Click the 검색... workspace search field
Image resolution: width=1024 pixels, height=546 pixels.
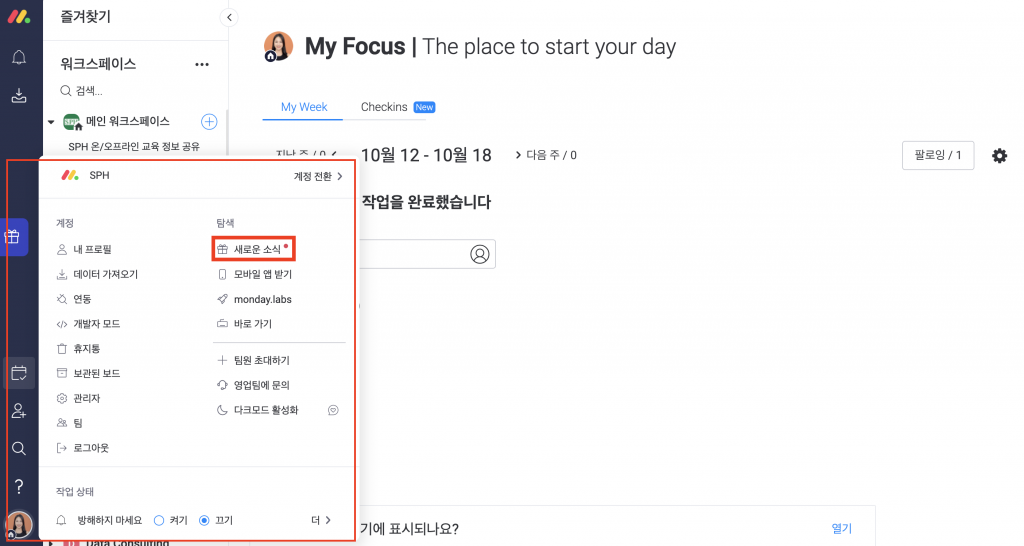point(90,91)
